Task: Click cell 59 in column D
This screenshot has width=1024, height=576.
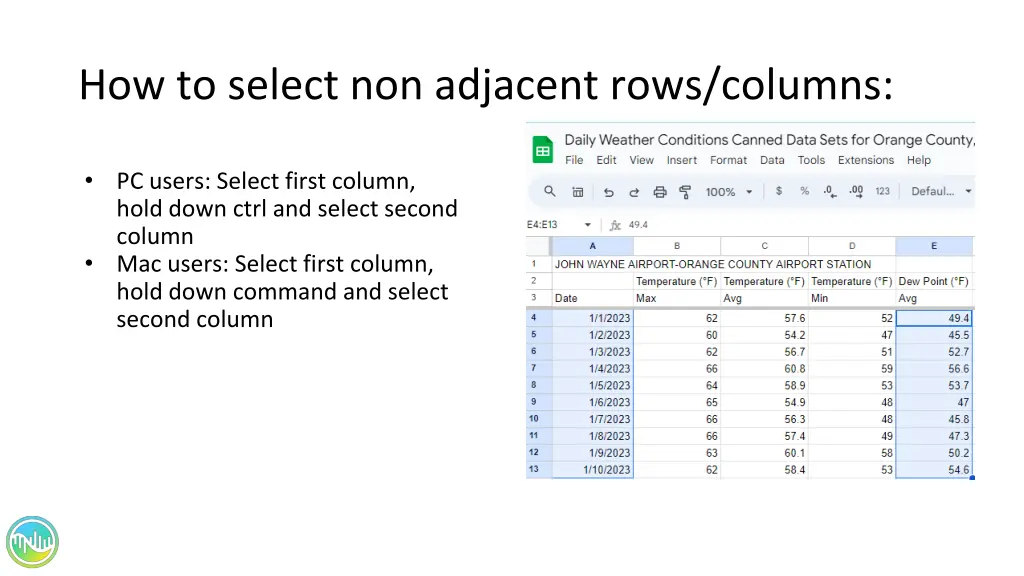Action: click(852, 369)
